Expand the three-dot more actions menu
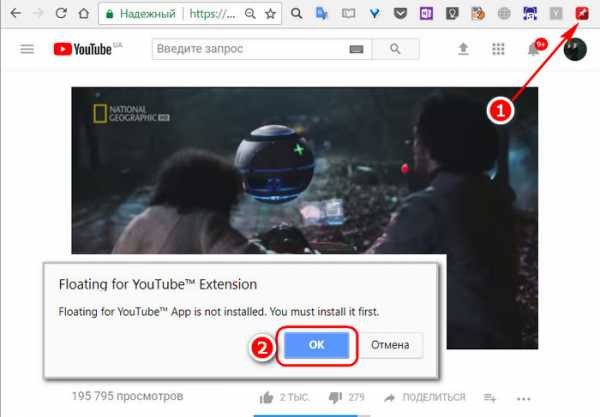The image size is (600, 417). pyautogui.click(x=525, y=397)
